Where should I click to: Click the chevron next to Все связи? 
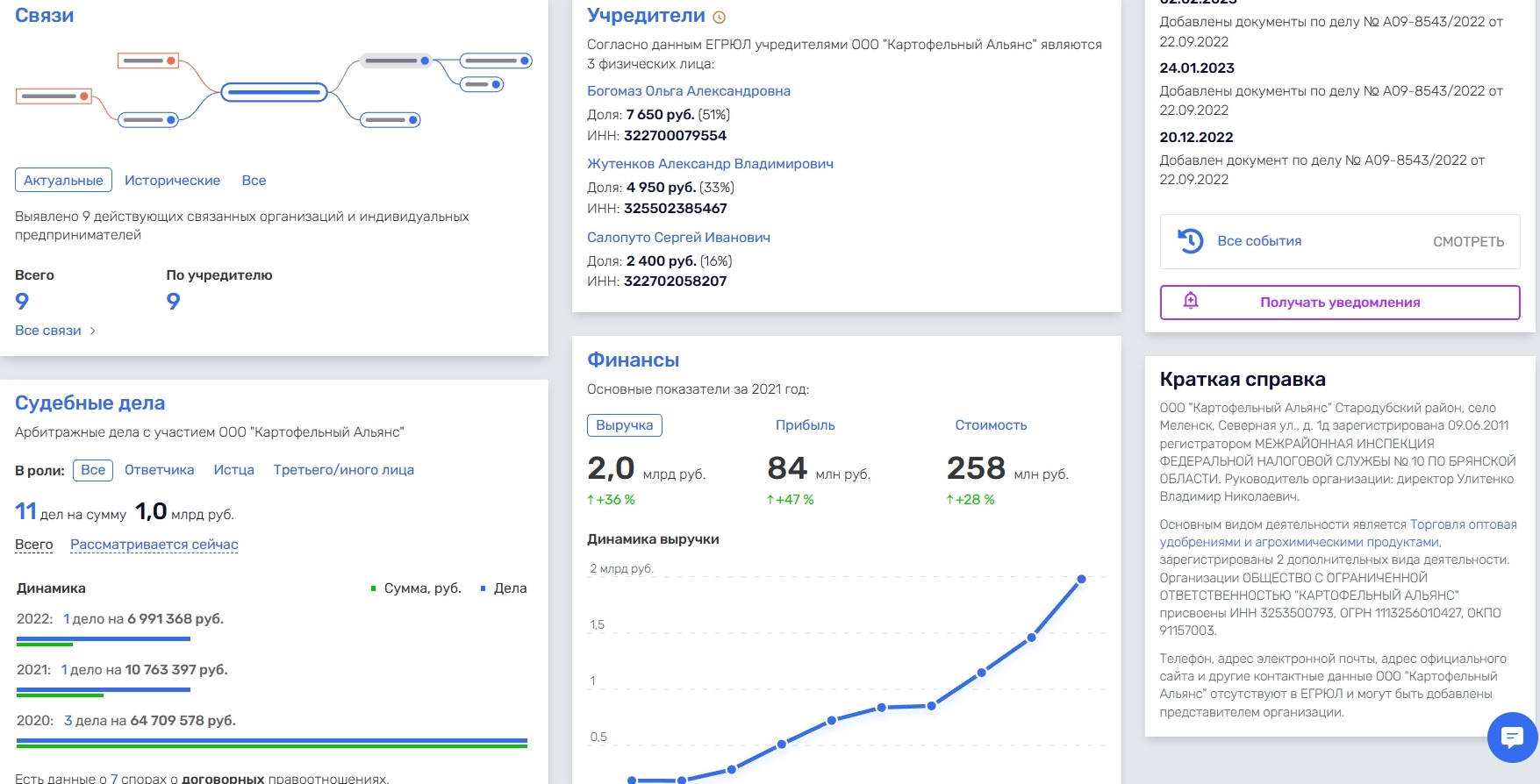pos(93,331)
